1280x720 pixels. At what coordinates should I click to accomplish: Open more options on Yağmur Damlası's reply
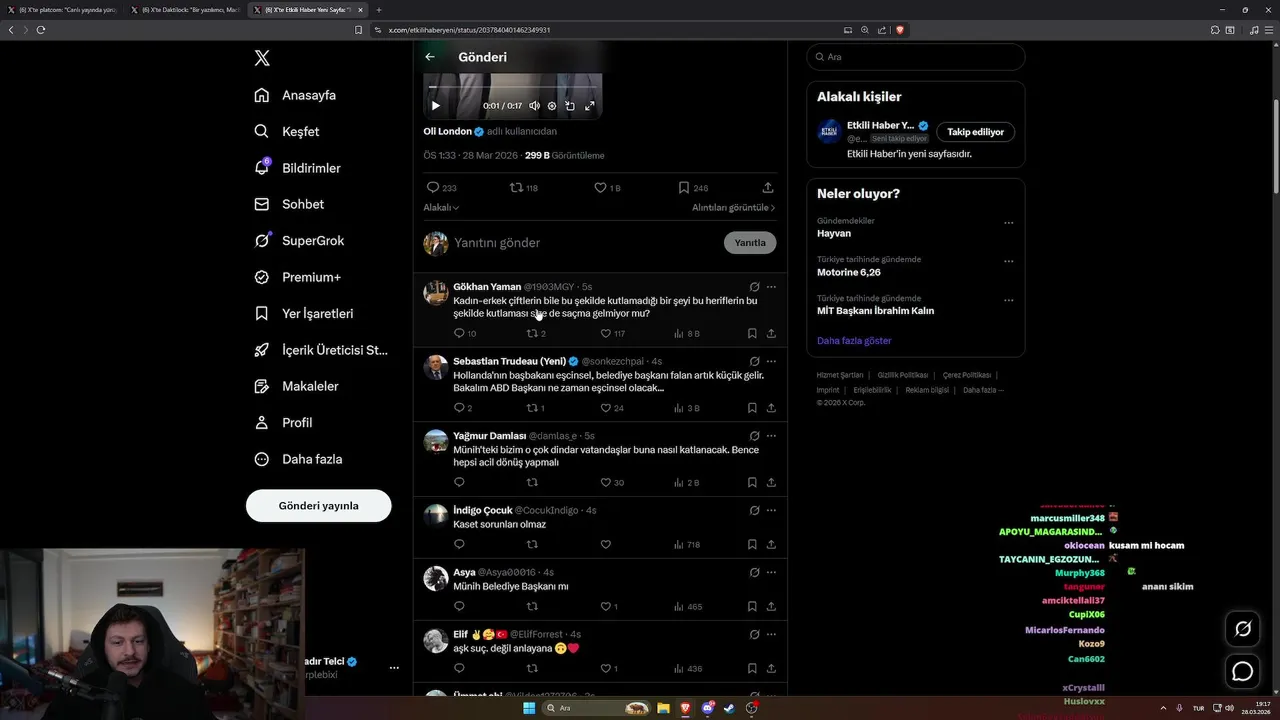tap(771, 436)
